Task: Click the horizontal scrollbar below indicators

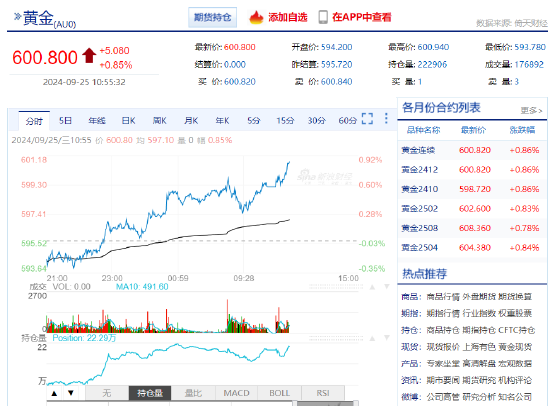Action: 202,403
